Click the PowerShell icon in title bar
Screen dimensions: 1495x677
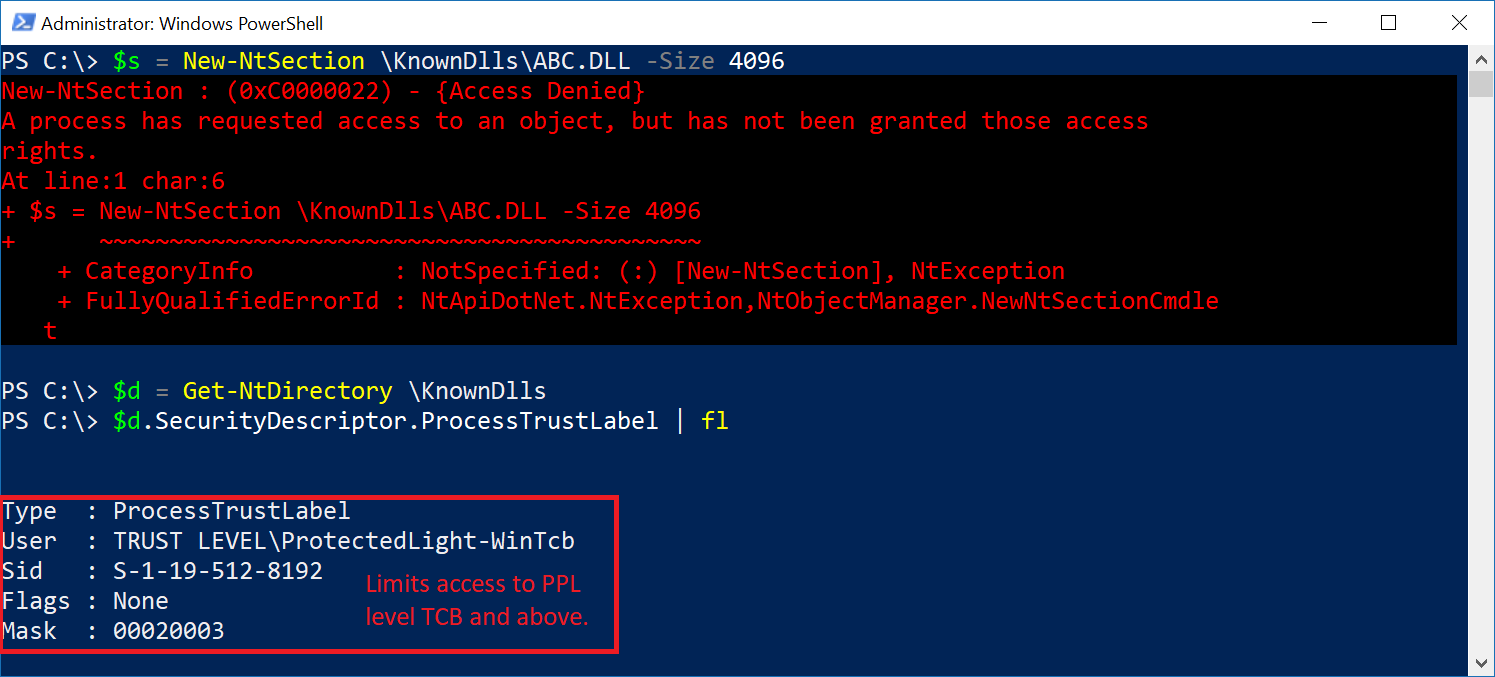pyautogui.click(x=23, y=22)
